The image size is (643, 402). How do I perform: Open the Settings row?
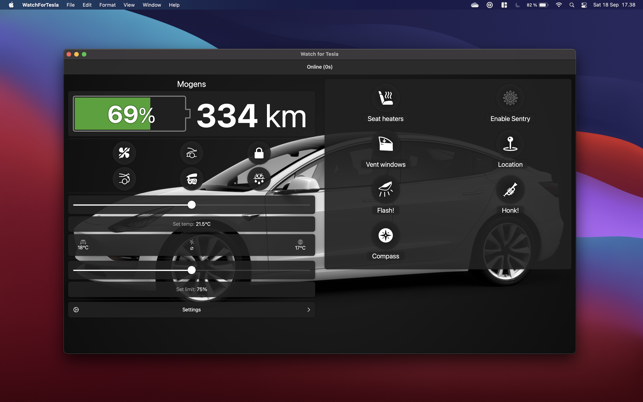point(192,310)
